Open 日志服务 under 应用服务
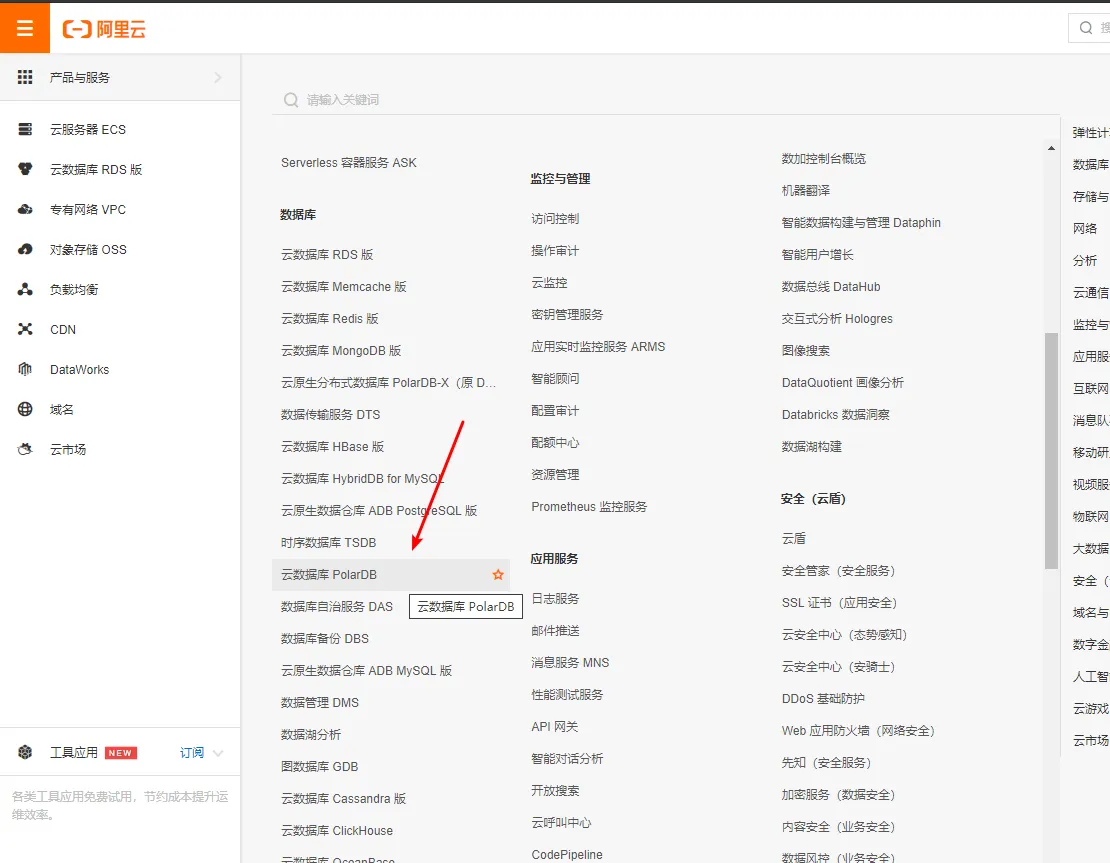Image resolution: width=1110 pixels, height=863 pixels. click(x=556, y=598)
